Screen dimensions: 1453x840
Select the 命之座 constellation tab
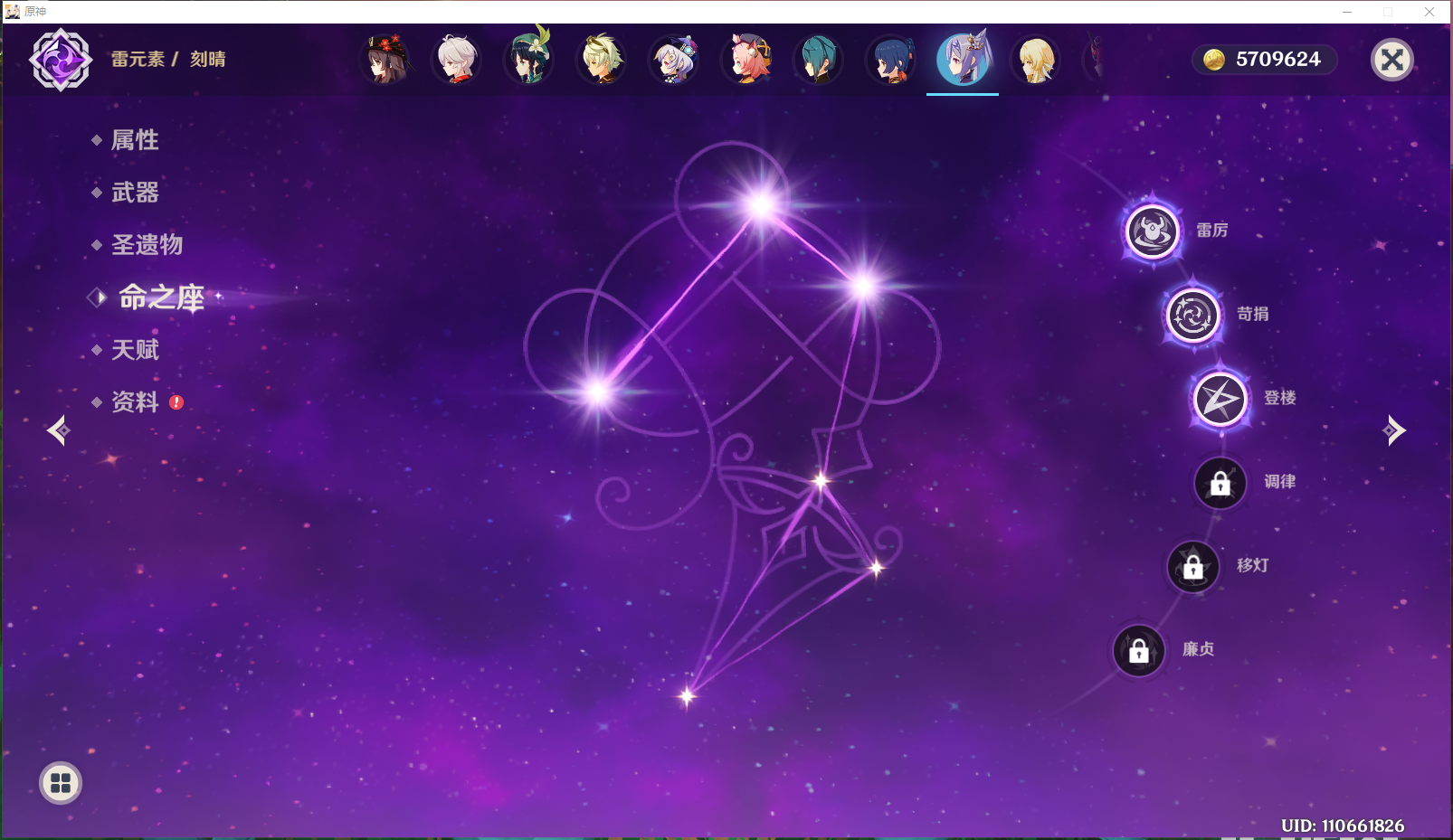161,297
